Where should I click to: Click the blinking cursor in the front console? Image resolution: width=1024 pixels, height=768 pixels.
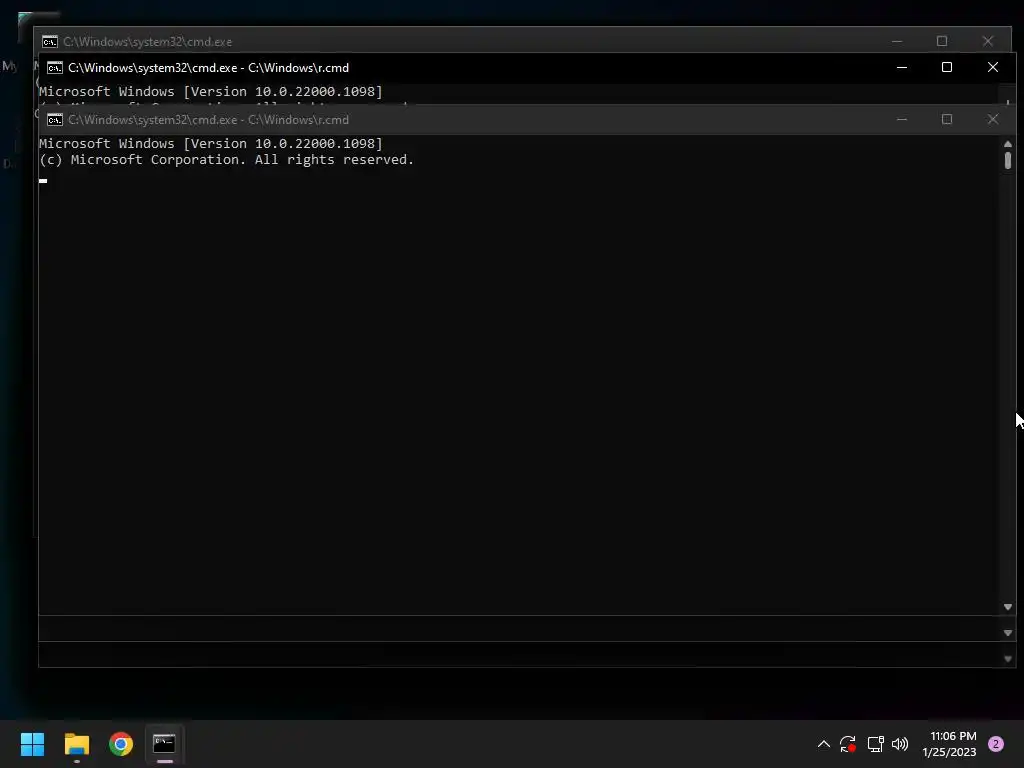click(x=43, y=181)
